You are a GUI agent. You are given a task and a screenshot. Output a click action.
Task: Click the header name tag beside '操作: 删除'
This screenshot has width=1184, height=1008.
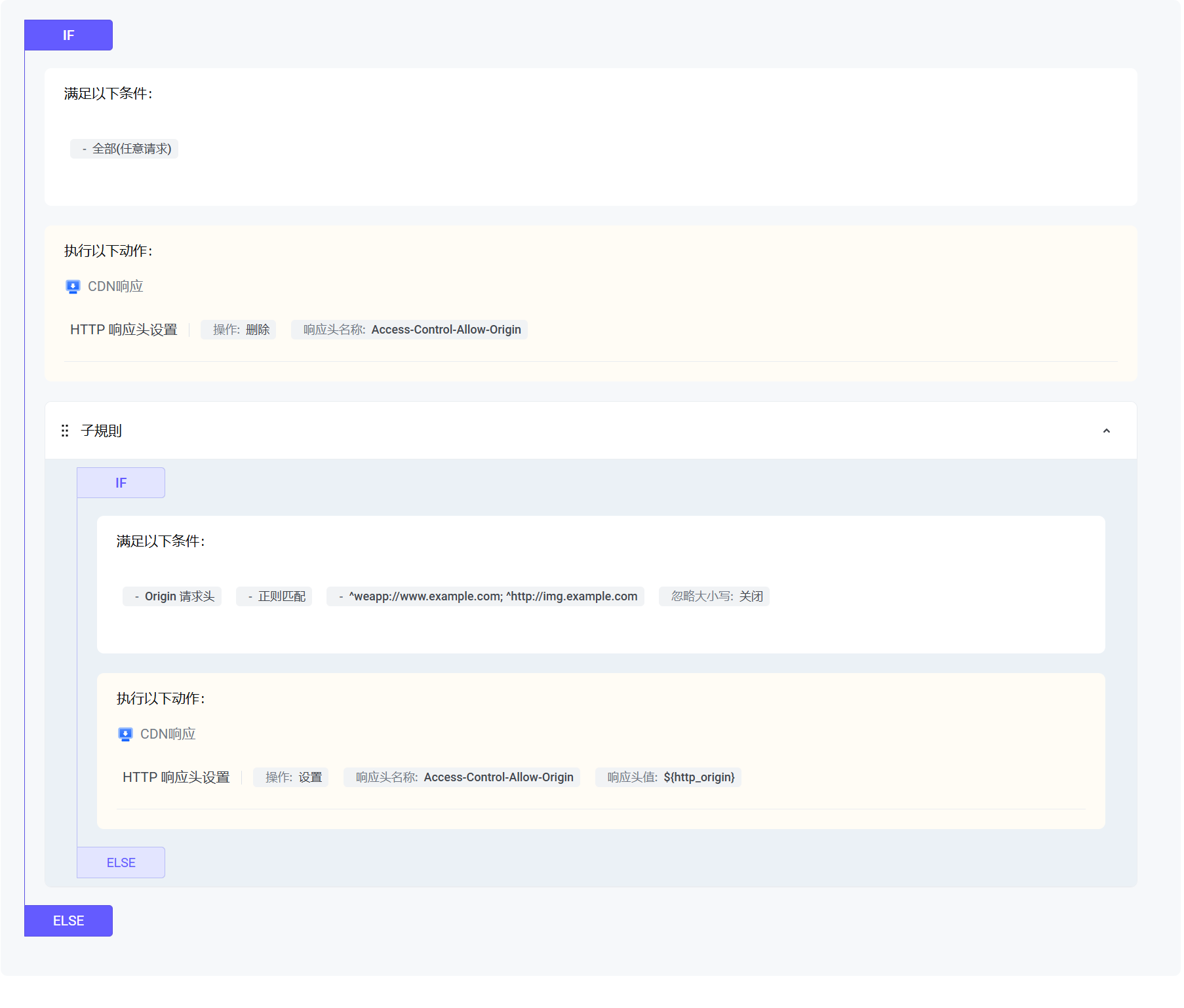tap(410, 330)
